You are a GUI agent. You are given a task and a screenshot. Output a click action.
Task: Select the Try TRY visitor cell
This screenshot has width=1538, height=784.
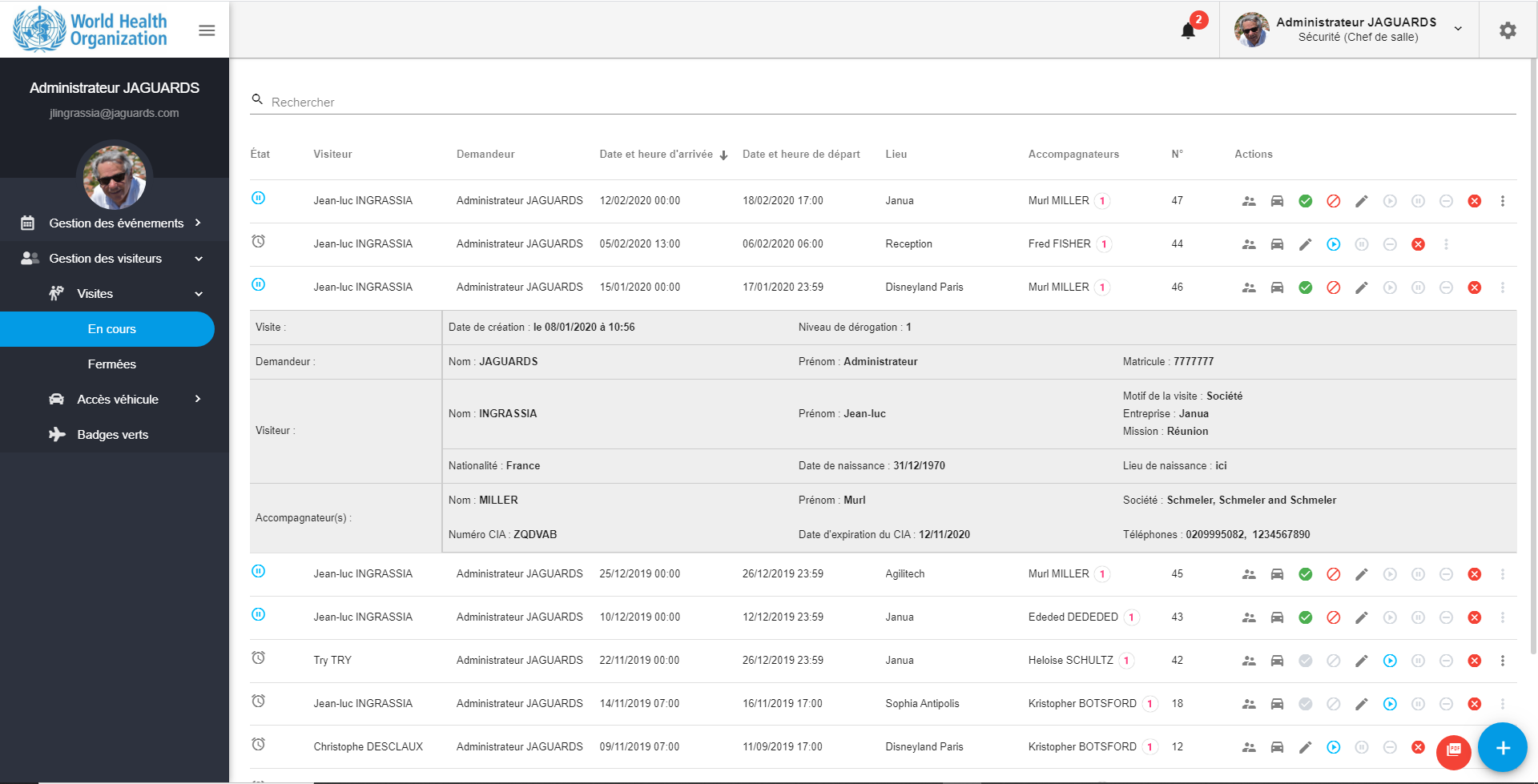click(332, 661)
